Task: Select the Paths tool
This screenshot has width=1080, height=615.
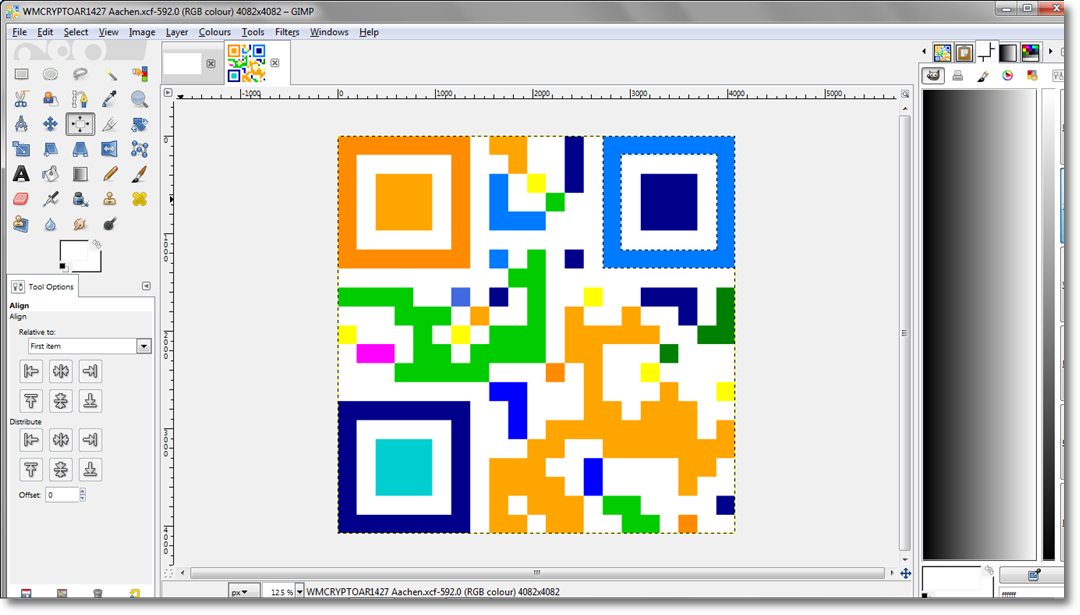Action: point(80,98)
